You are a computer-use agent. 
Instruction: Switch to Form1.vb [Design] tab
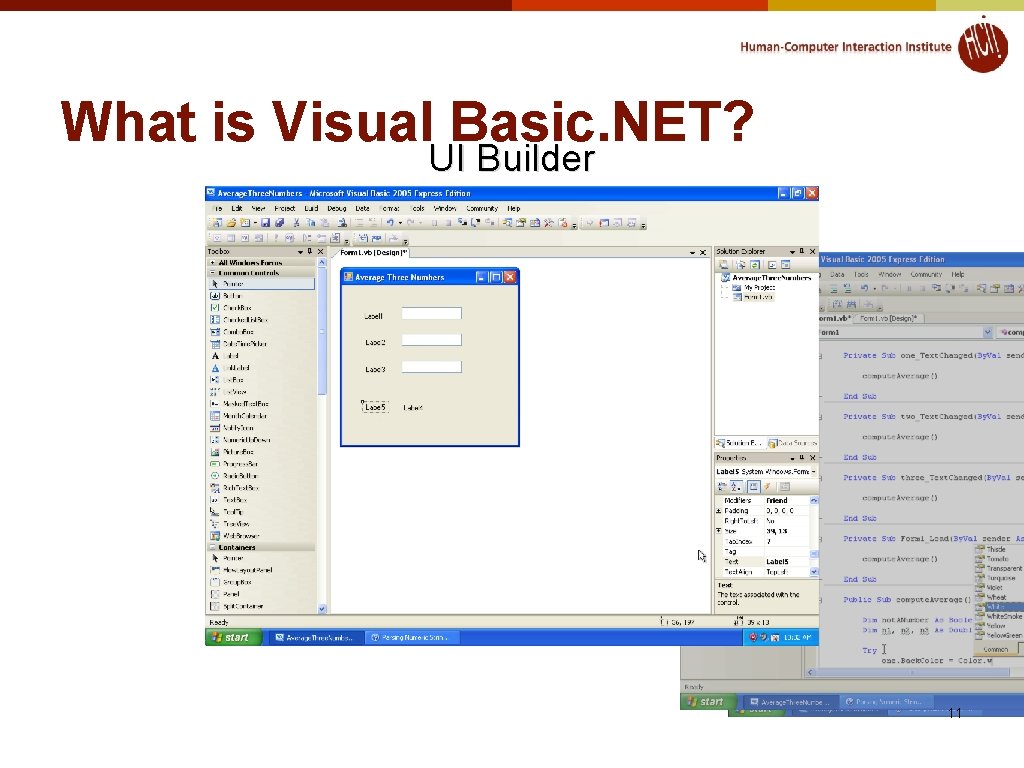click(x=373, y=253)
